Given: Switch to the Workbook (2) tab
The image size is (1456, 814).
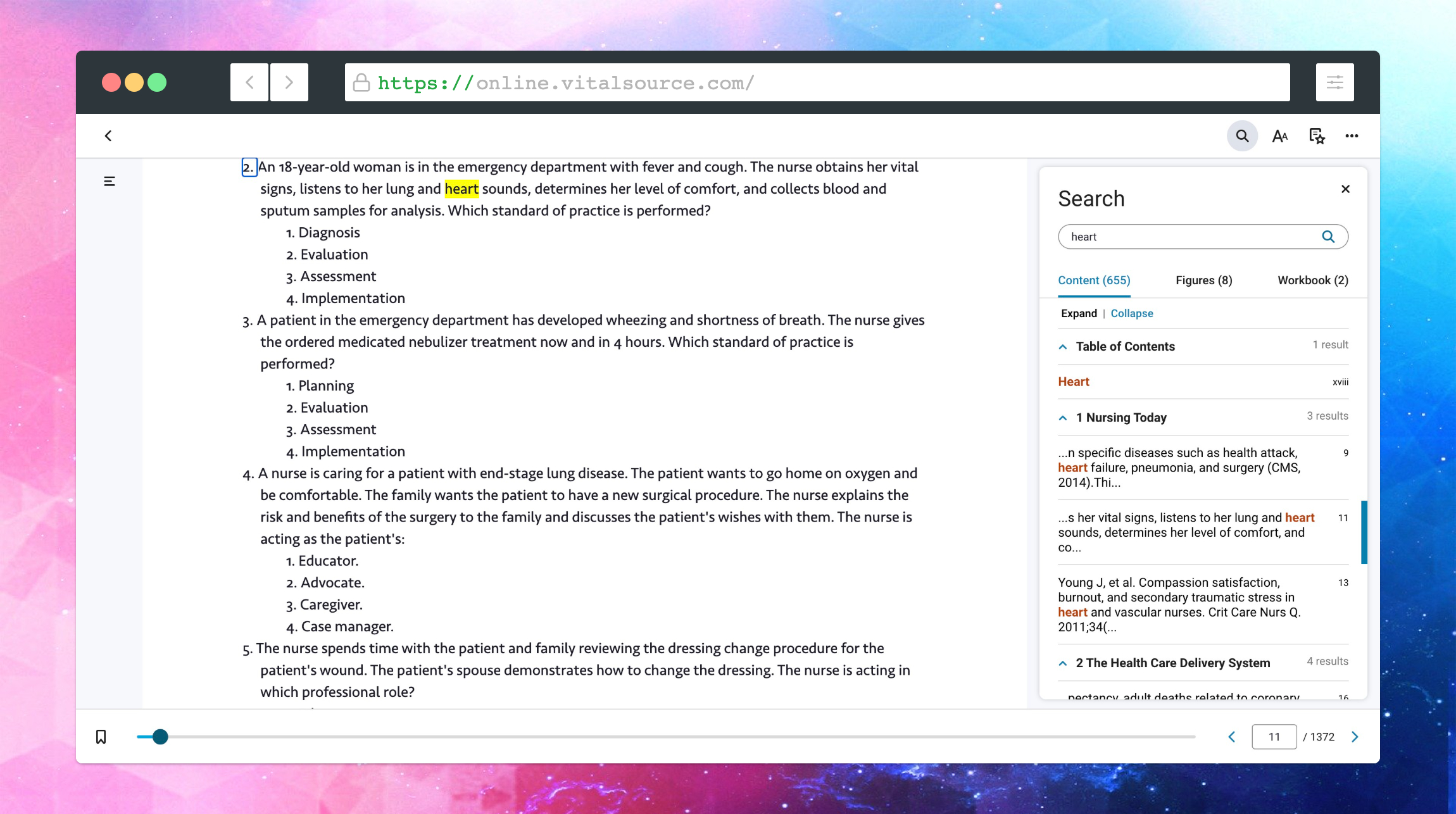Looking at the screenshot, I should pos(1312,280).
